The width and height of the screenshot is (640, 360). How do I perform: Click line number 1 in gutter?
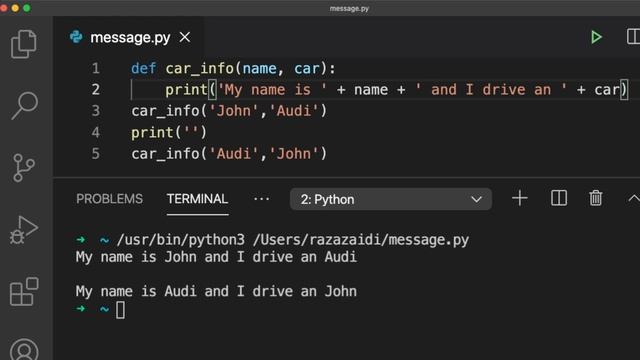[96, 68]
